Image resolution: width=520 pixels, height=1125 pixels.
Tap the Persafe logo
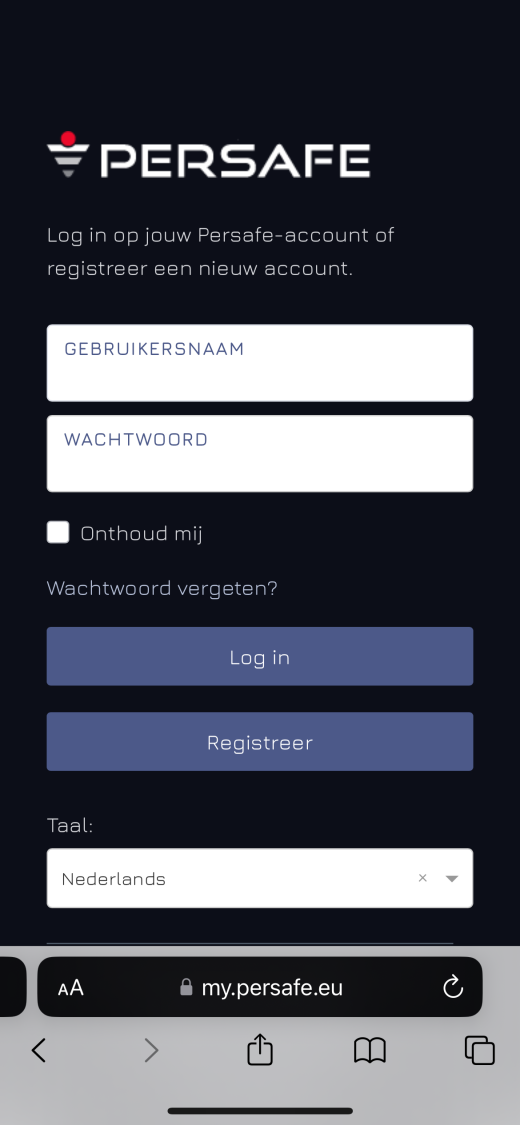click(209, 155)
